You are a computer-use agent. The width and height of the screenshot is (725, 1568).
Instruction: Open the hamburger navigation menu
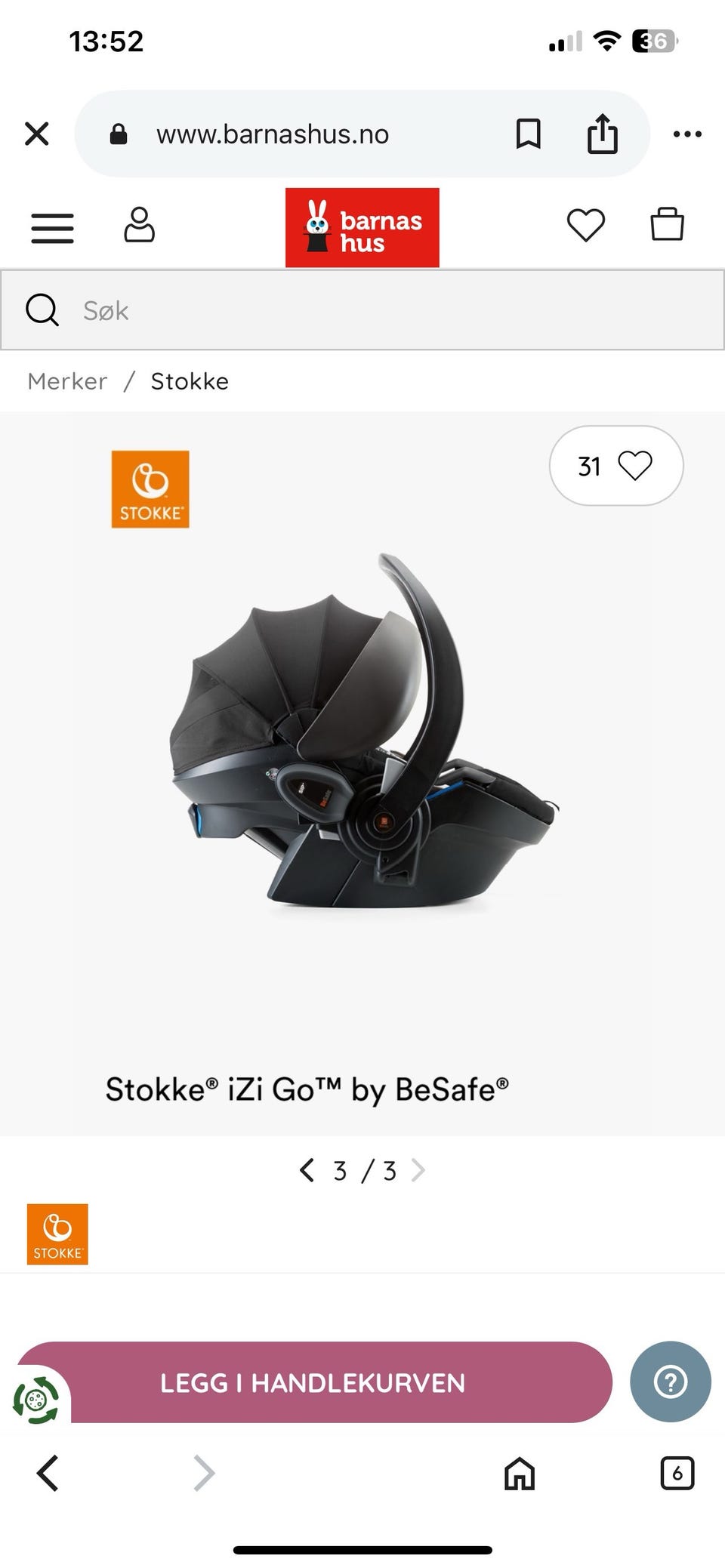click(52, 227)
